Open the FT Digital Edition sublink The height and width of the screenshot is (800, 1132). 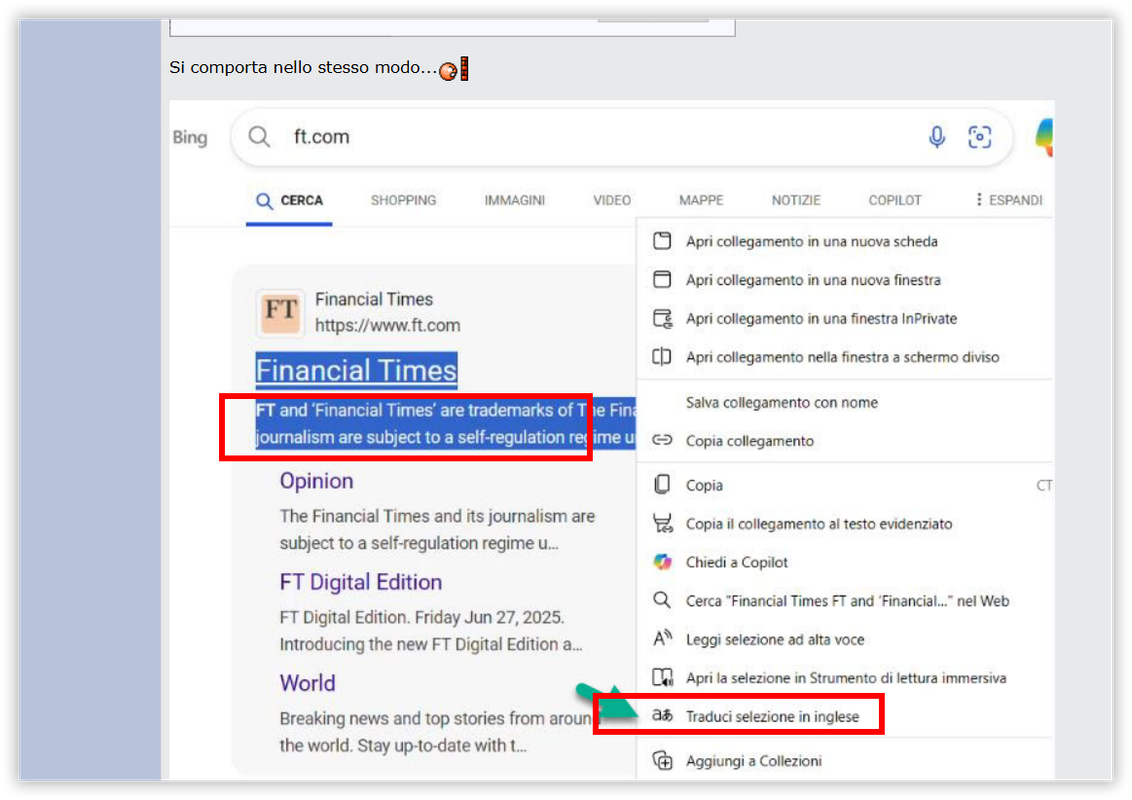coord(360,582)
